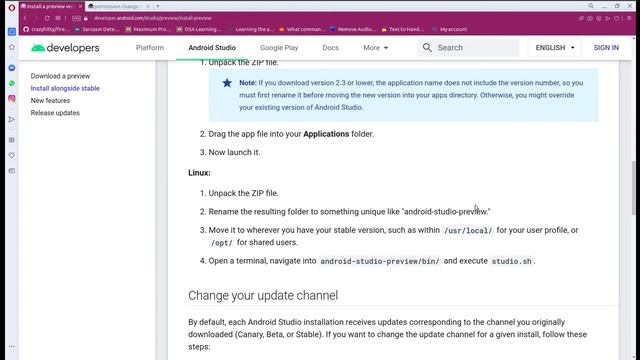Click the 'Linux:' heading text
The height and width of the screenshot is (360, 640).
click(199, 173)
